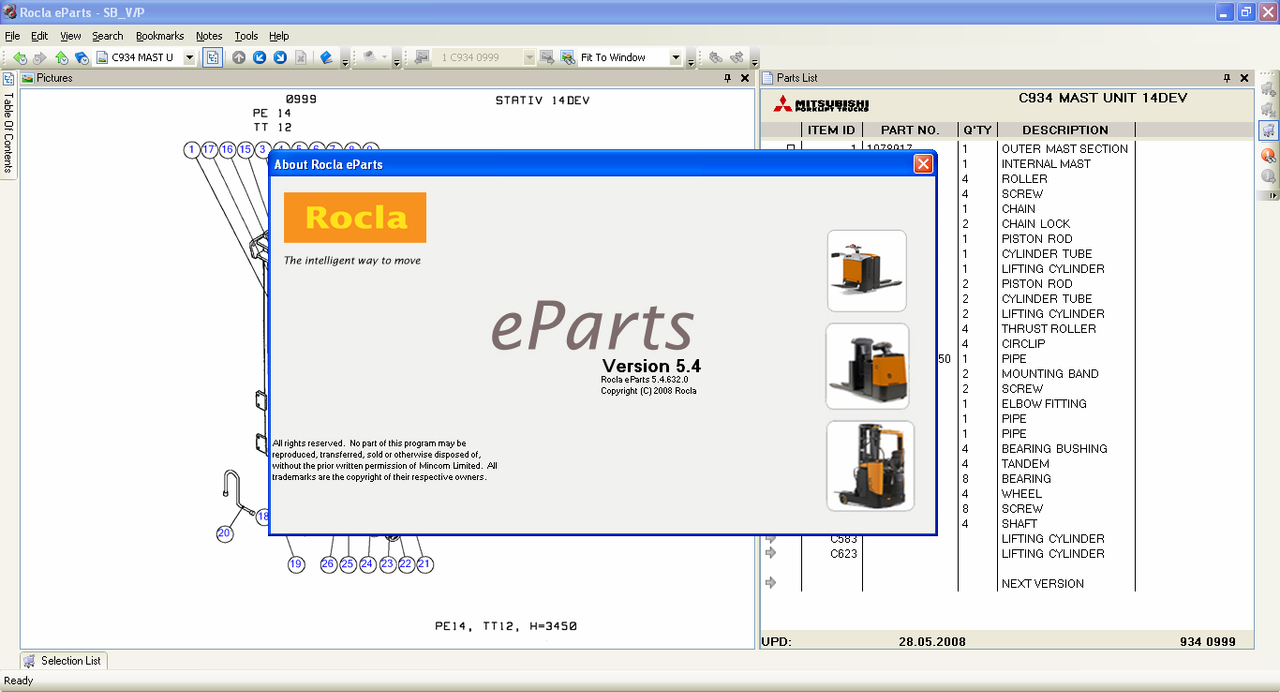
Task: Click the greyed Forward arrow toolbar icon
Action: [x=40, y=58]
